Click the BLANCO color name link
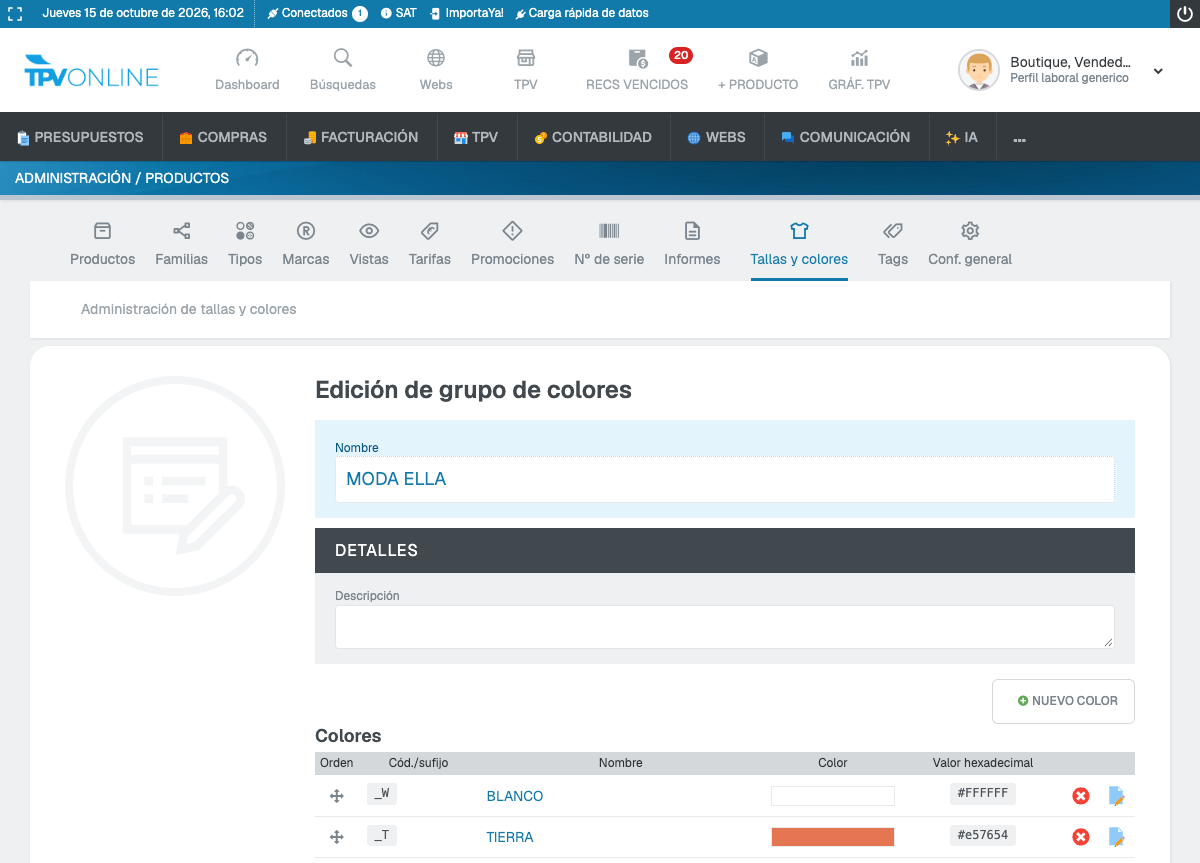The width and height of the screenshot is (1200, 863). point(515,796)
